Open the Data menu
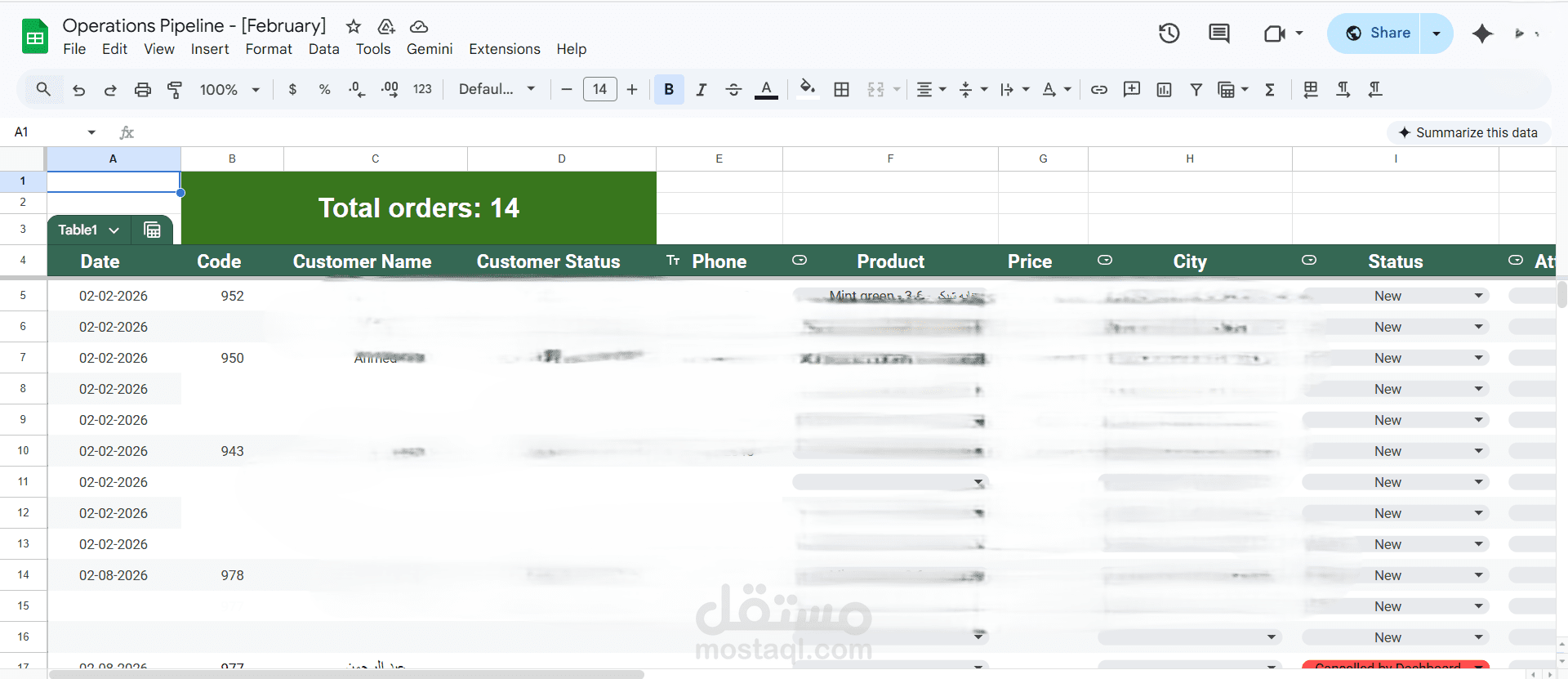The width and height of the screenshot is (1568, 679). tap(323, 49)
